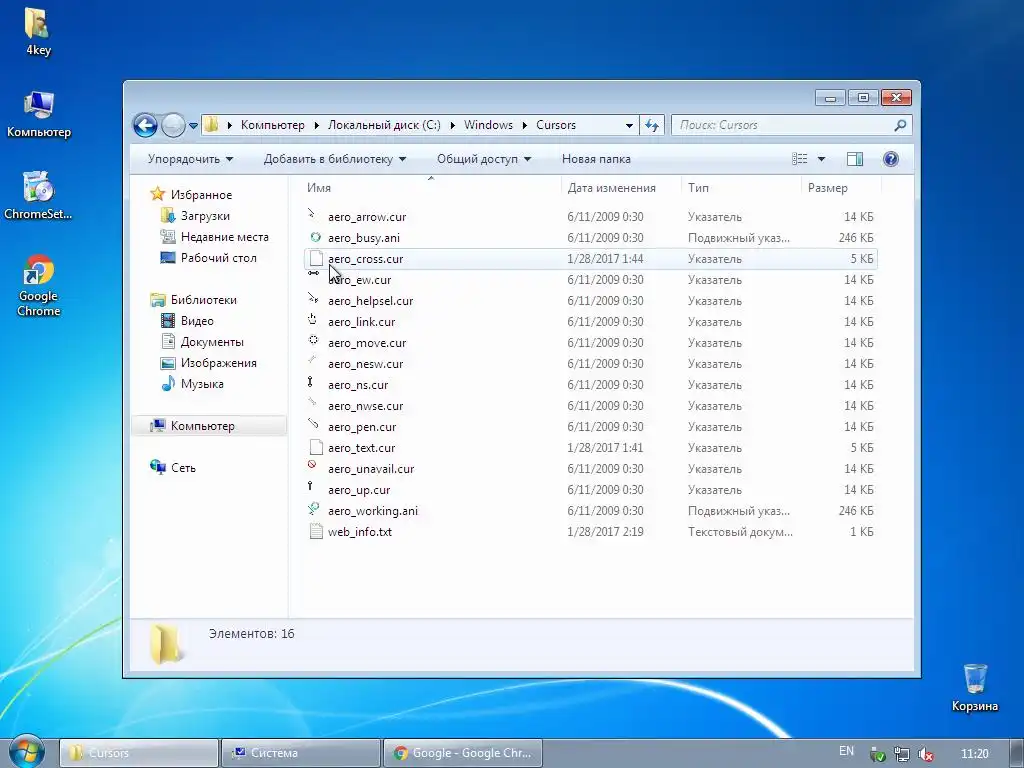This screenshot has height=768, width=1024.
Task: Select the aero_ns.cur file icon
Action: click(x=312, y=383)
